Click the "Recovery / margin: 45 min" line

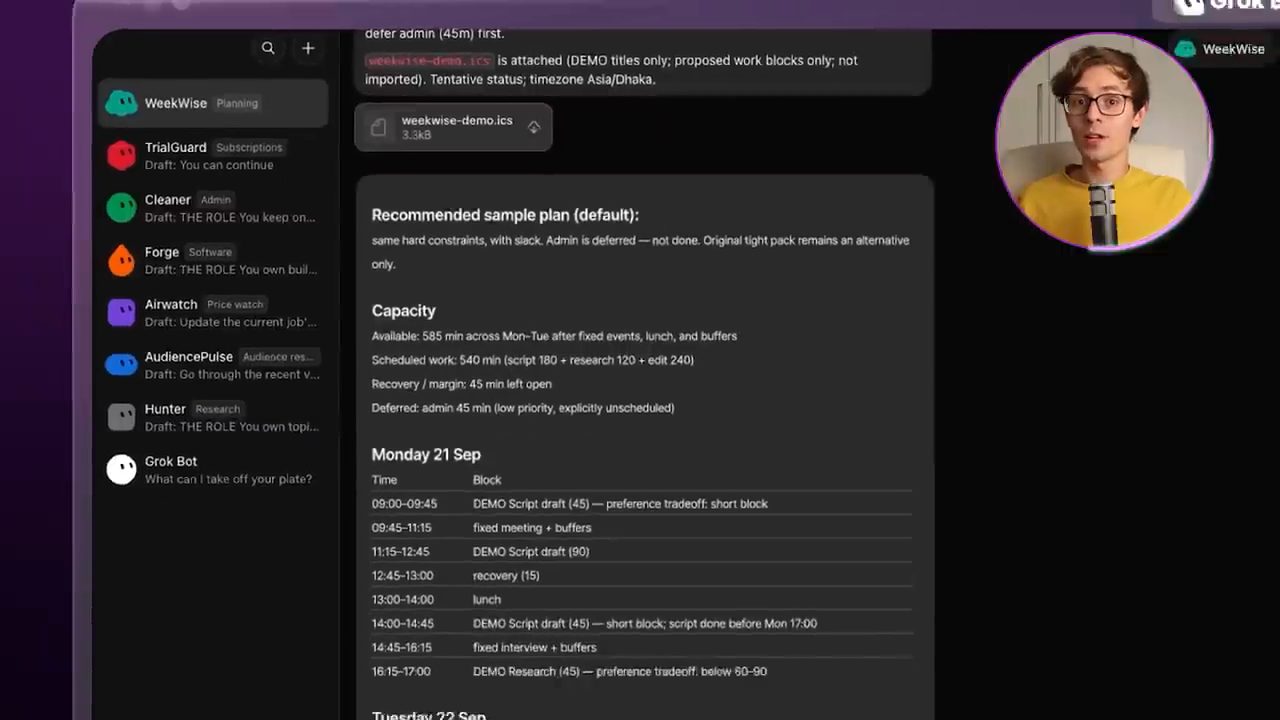tap(462, 384)
